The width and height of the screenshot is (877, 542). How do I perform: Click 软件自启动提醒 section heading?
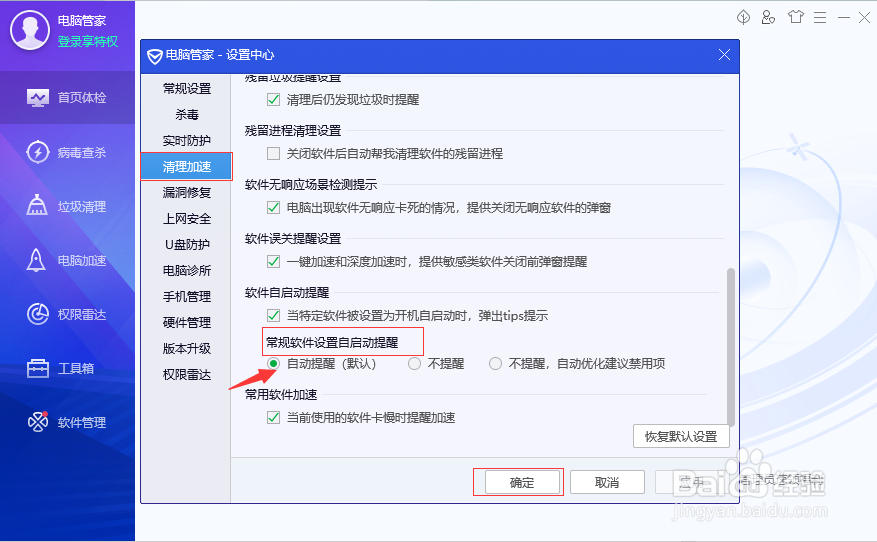tap(287, 293)
